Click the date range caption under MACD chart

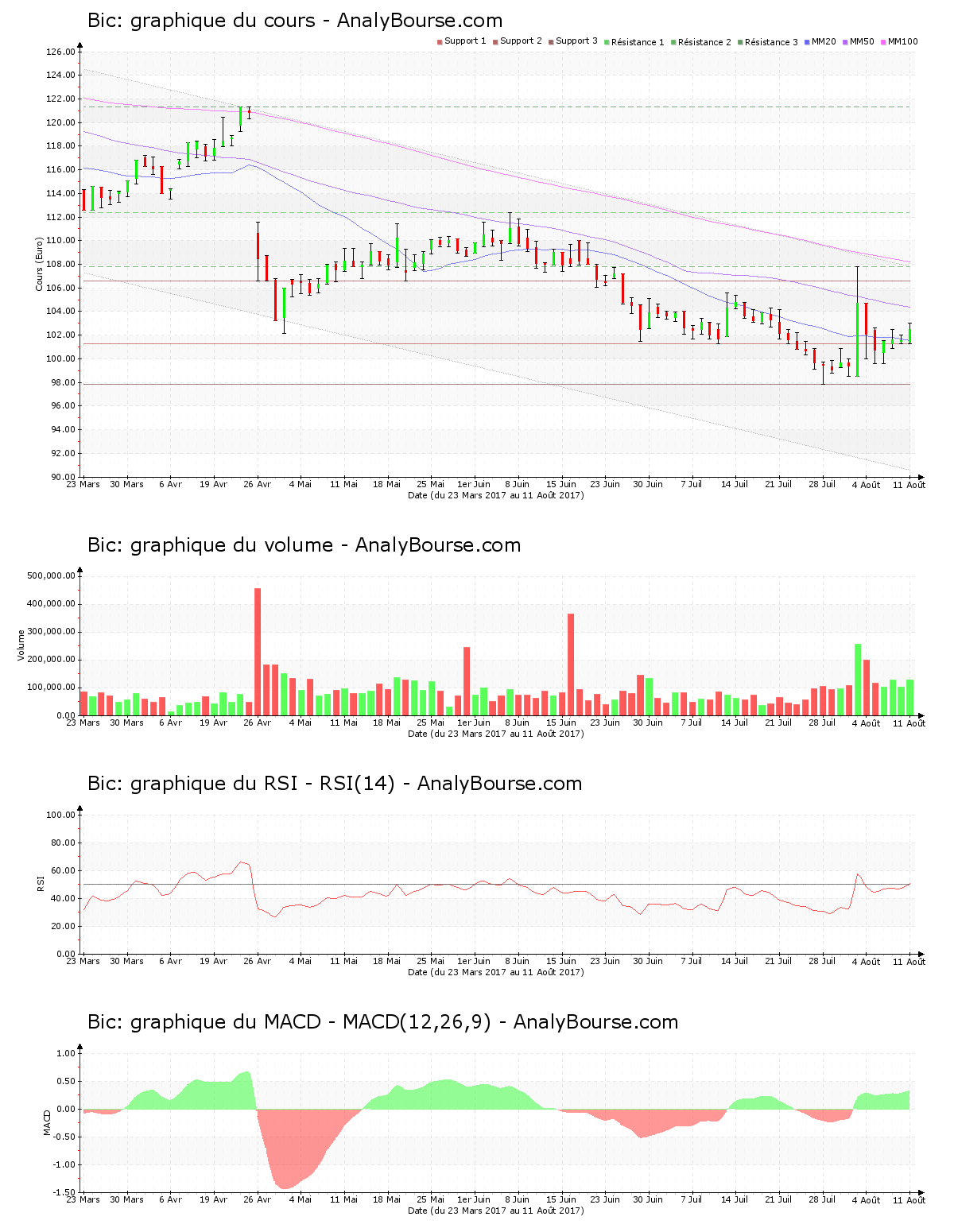[x=496, y=1211]
